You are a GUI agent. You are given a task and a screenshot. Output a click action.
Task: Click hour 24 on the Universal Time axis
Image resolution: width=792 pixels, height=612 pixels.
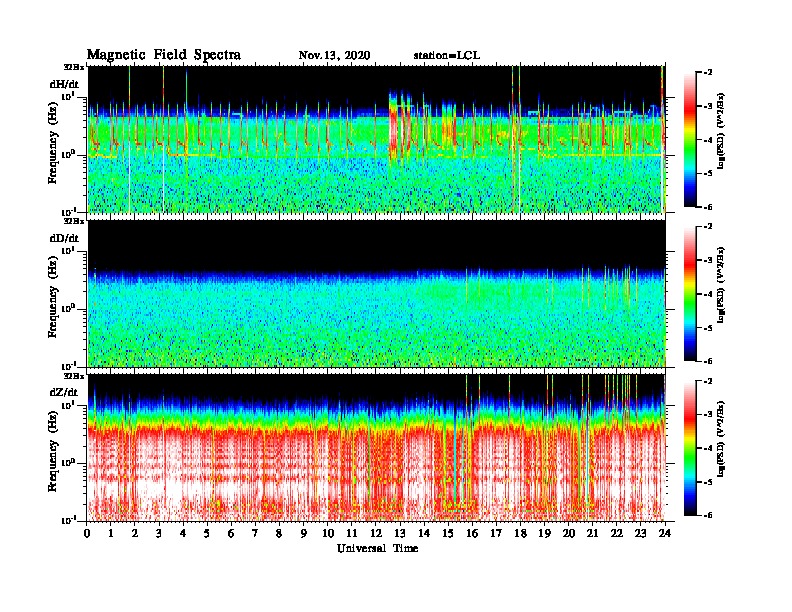pos(665,534)
